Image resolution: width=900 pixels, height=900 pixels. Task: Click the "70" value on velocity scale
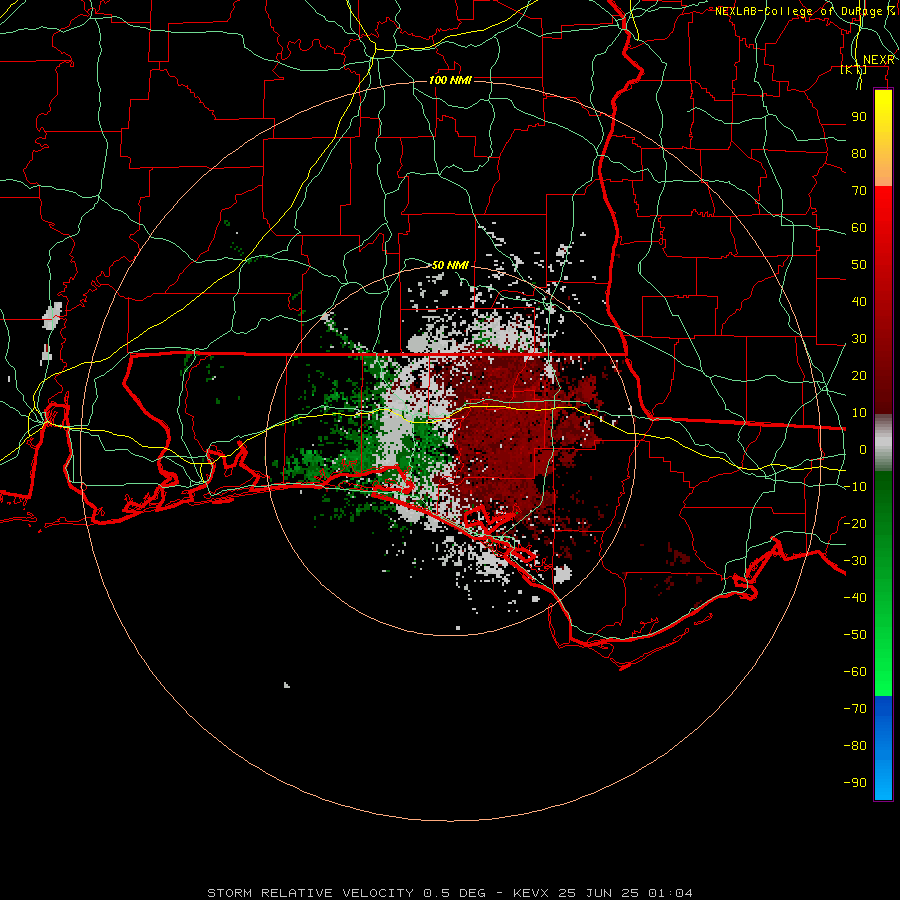pyautogui.click(x=859, y=191)
